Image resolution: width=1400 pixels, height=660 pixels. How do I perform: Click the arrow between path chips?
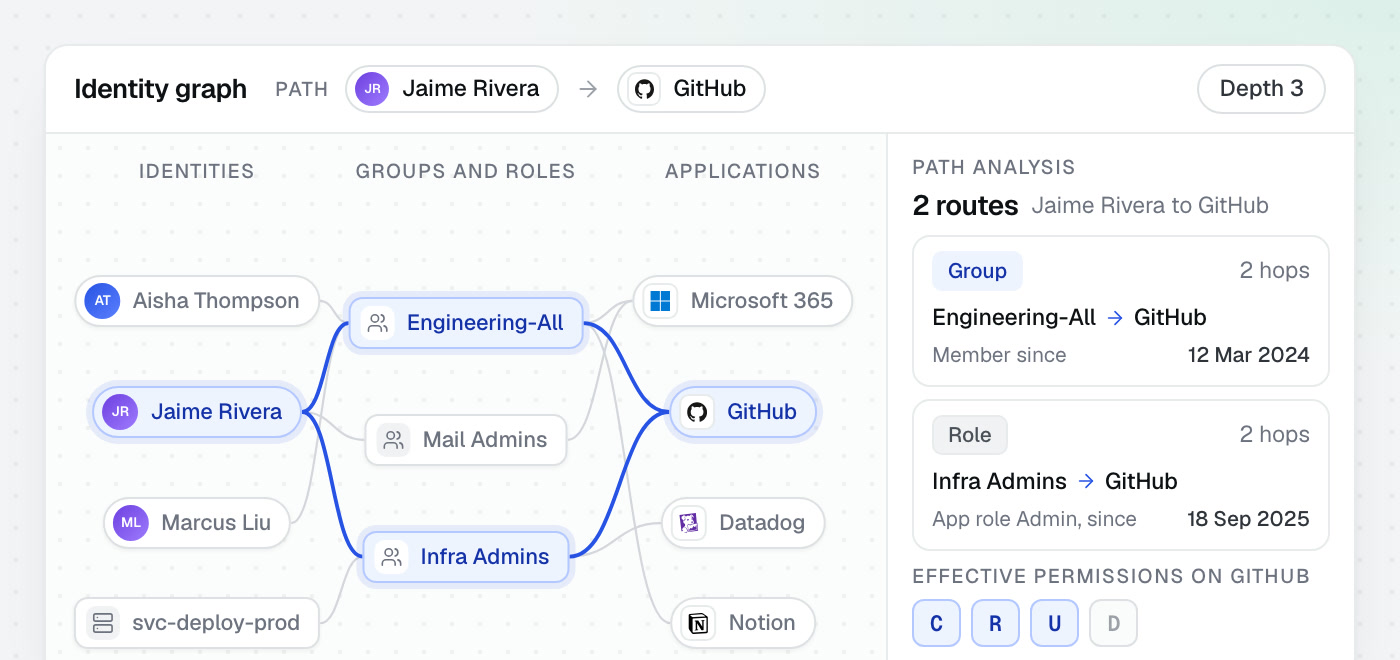tap(588, 89)
